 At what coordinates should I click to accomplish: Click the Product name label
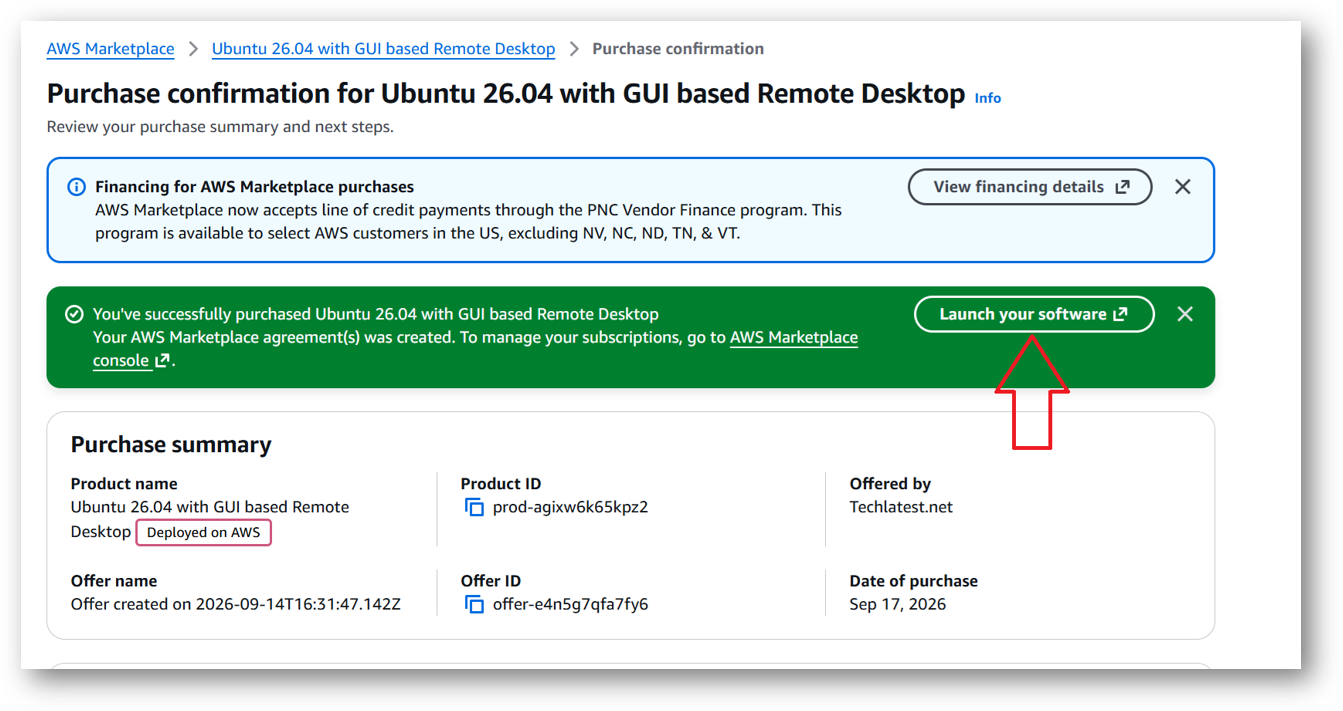pyautogui.click(x=124, y=484)
